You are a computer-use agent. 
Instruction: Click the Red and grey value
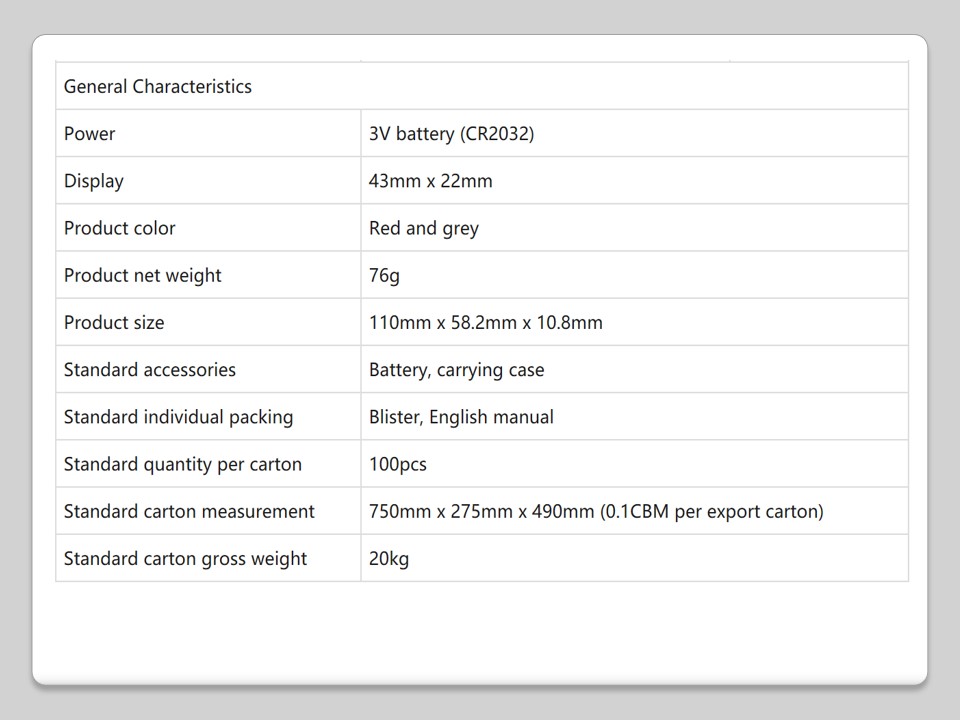coord(424,228)
